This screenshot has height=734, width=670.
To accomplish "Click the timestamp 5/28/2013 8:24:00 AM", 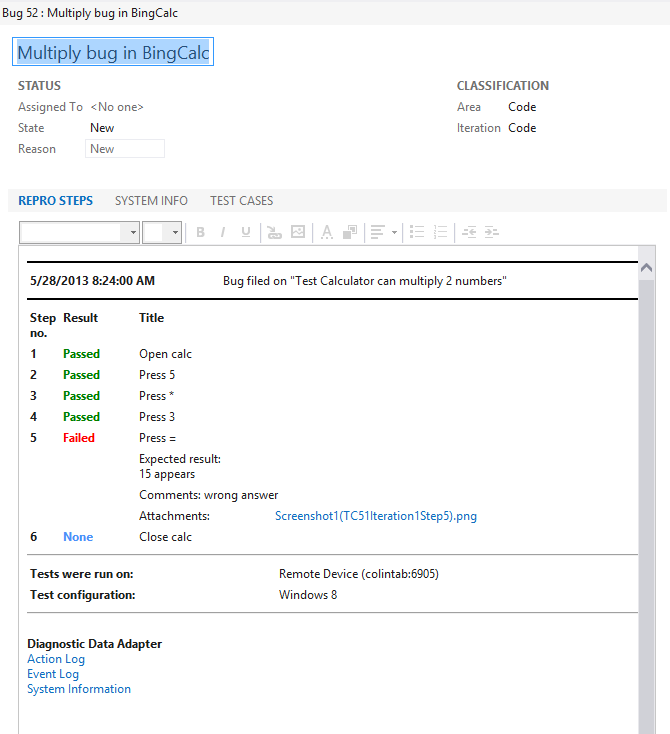I will (92, 281).
